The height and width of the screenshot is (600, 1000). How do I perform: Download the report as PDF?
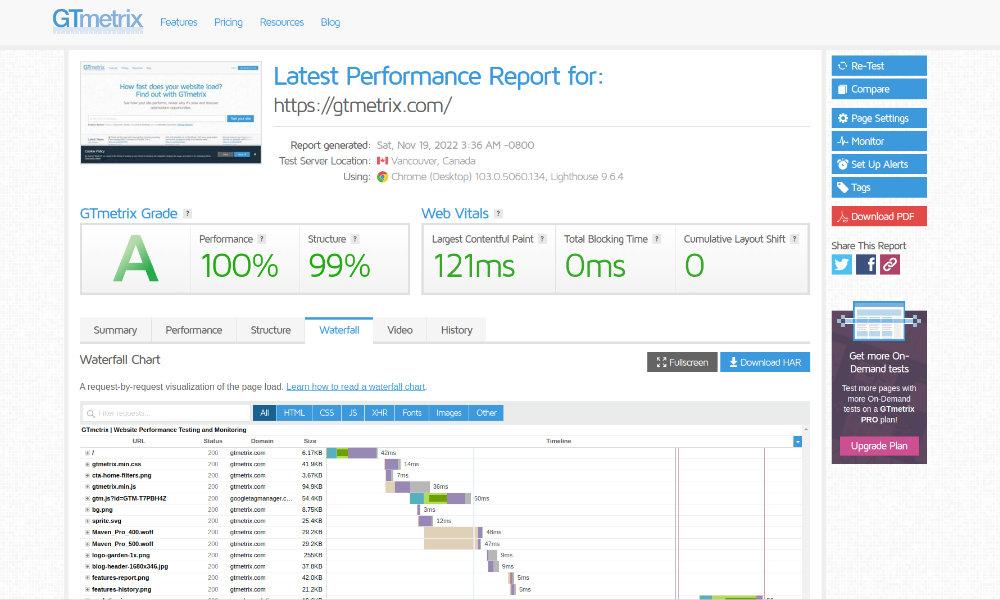879,216
